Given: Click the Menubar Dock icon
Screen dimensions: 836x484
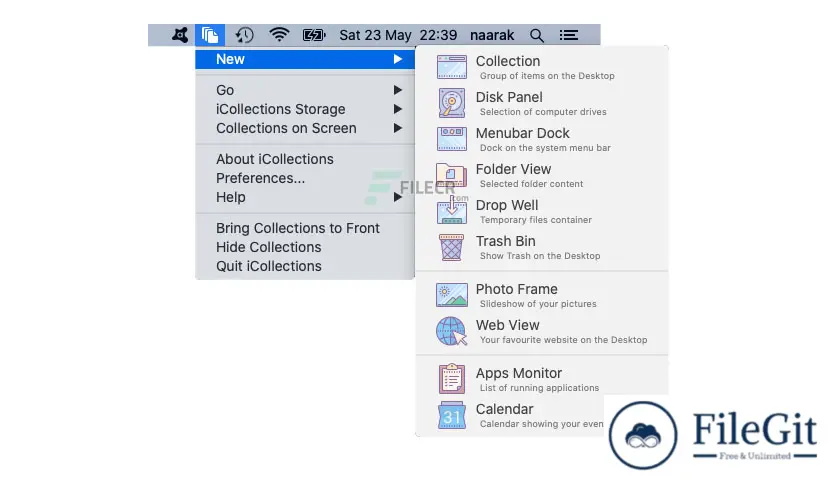Looking at the screenshot, I should [x=452, y=139].
